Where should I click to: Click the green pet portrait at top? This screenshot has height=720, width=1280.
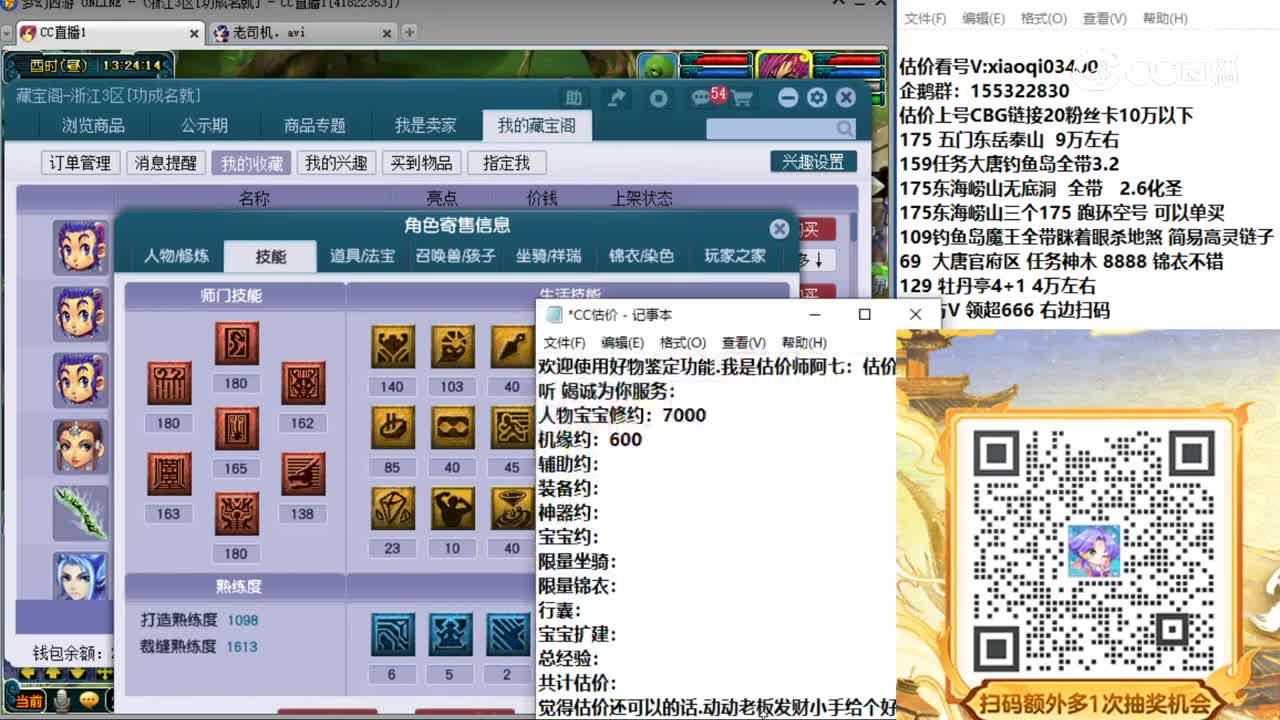656,65
